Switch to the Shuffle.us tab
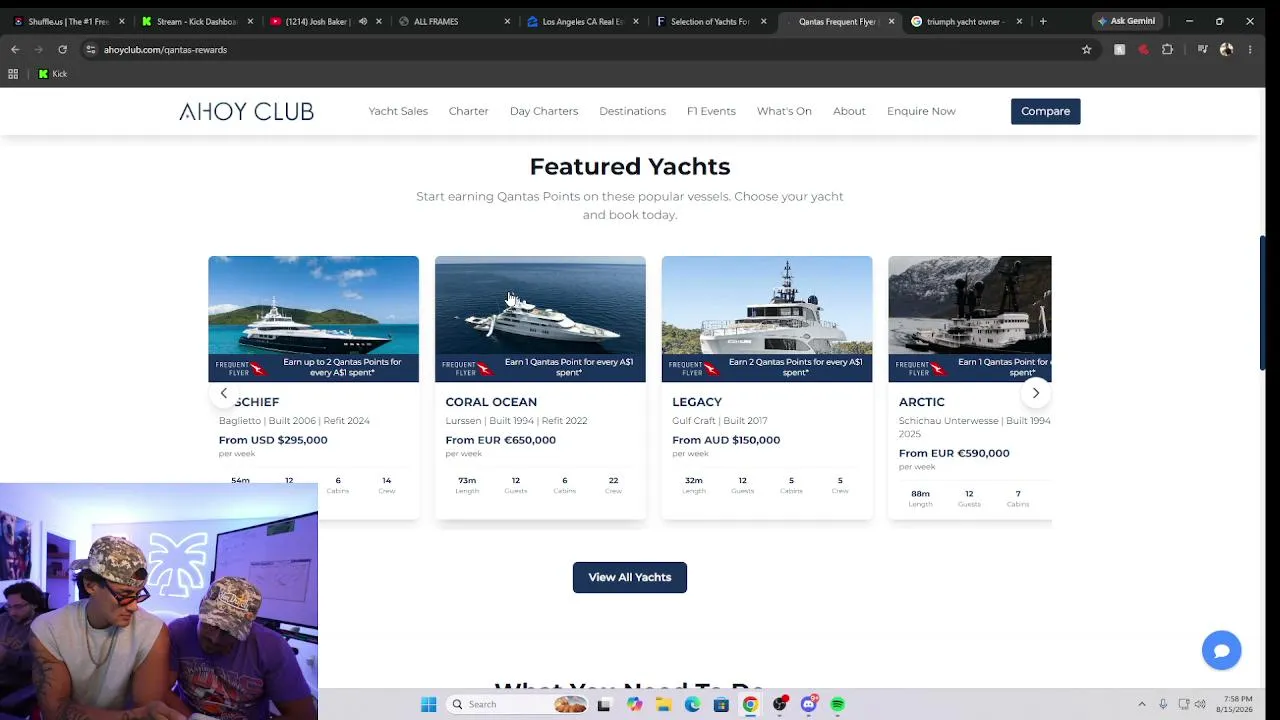Viewport: 1280px width, 720px height. pyautogui.click(x=61, y=21)
